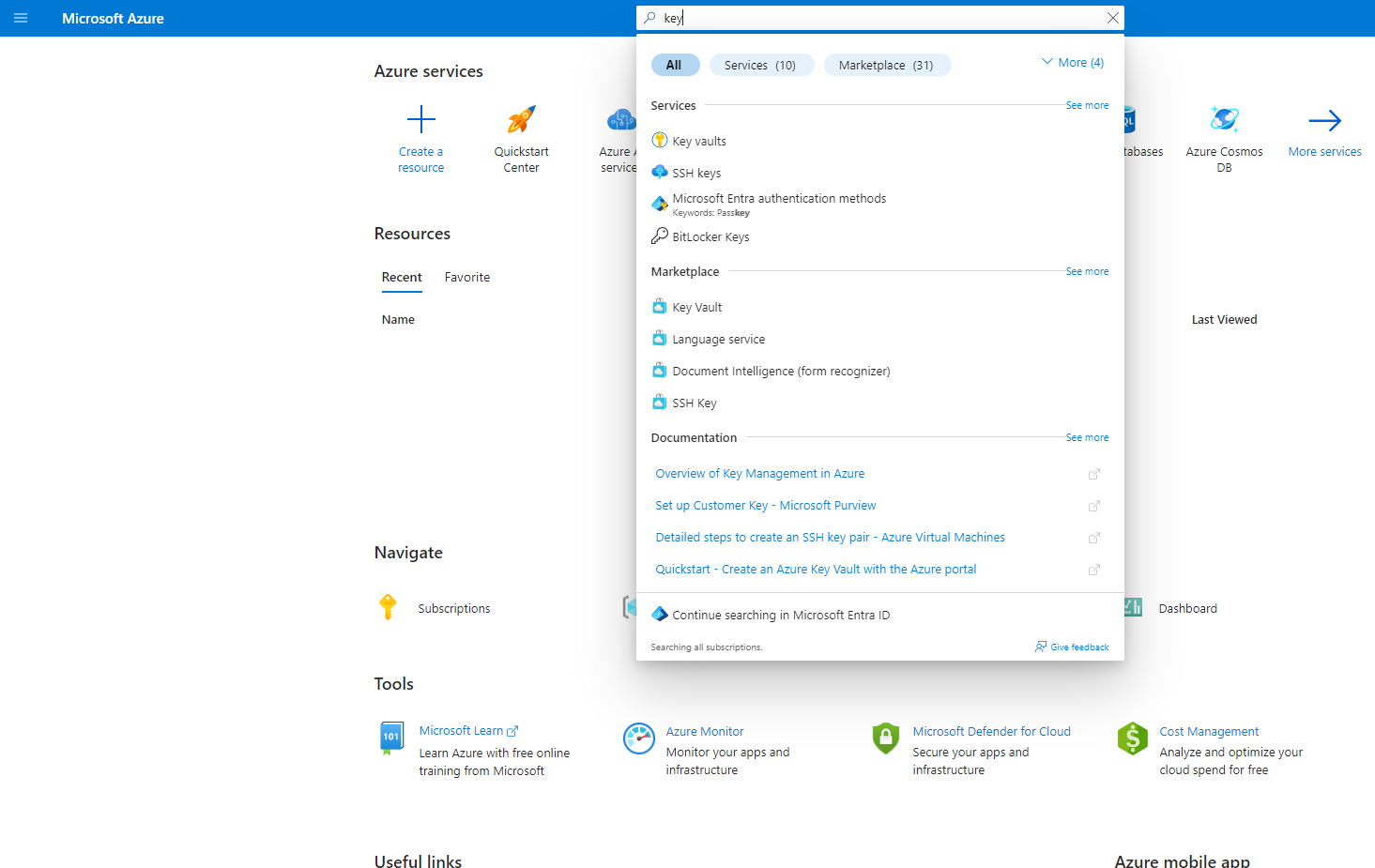1375x868 pixels.
Task: Click external link icon for Customer Key doc
Action: pos(1093,506)
